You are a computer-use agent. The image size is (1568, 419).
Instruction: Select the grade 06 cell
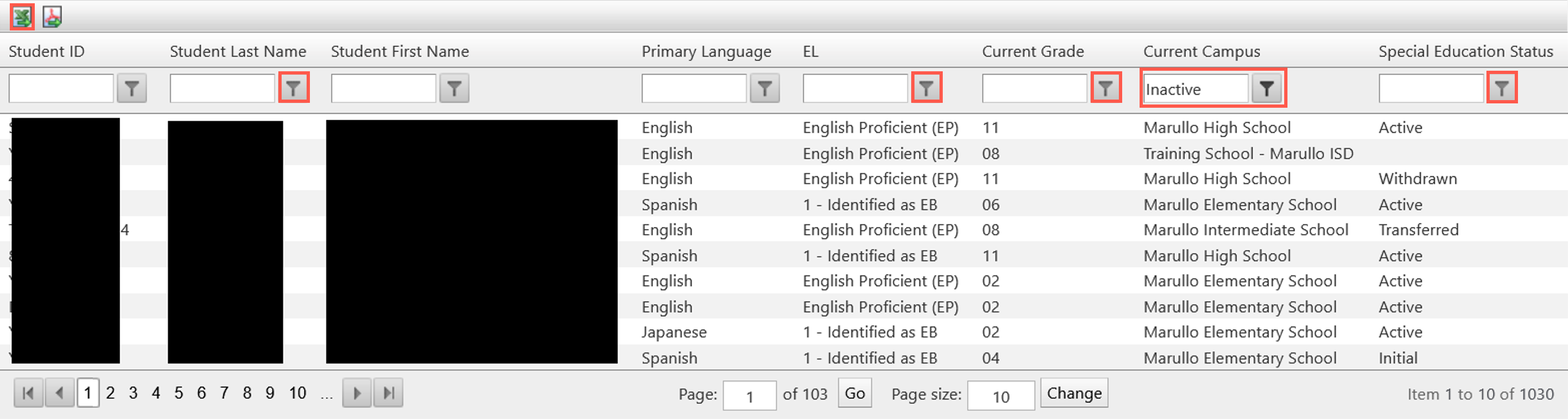pos(991,205)
